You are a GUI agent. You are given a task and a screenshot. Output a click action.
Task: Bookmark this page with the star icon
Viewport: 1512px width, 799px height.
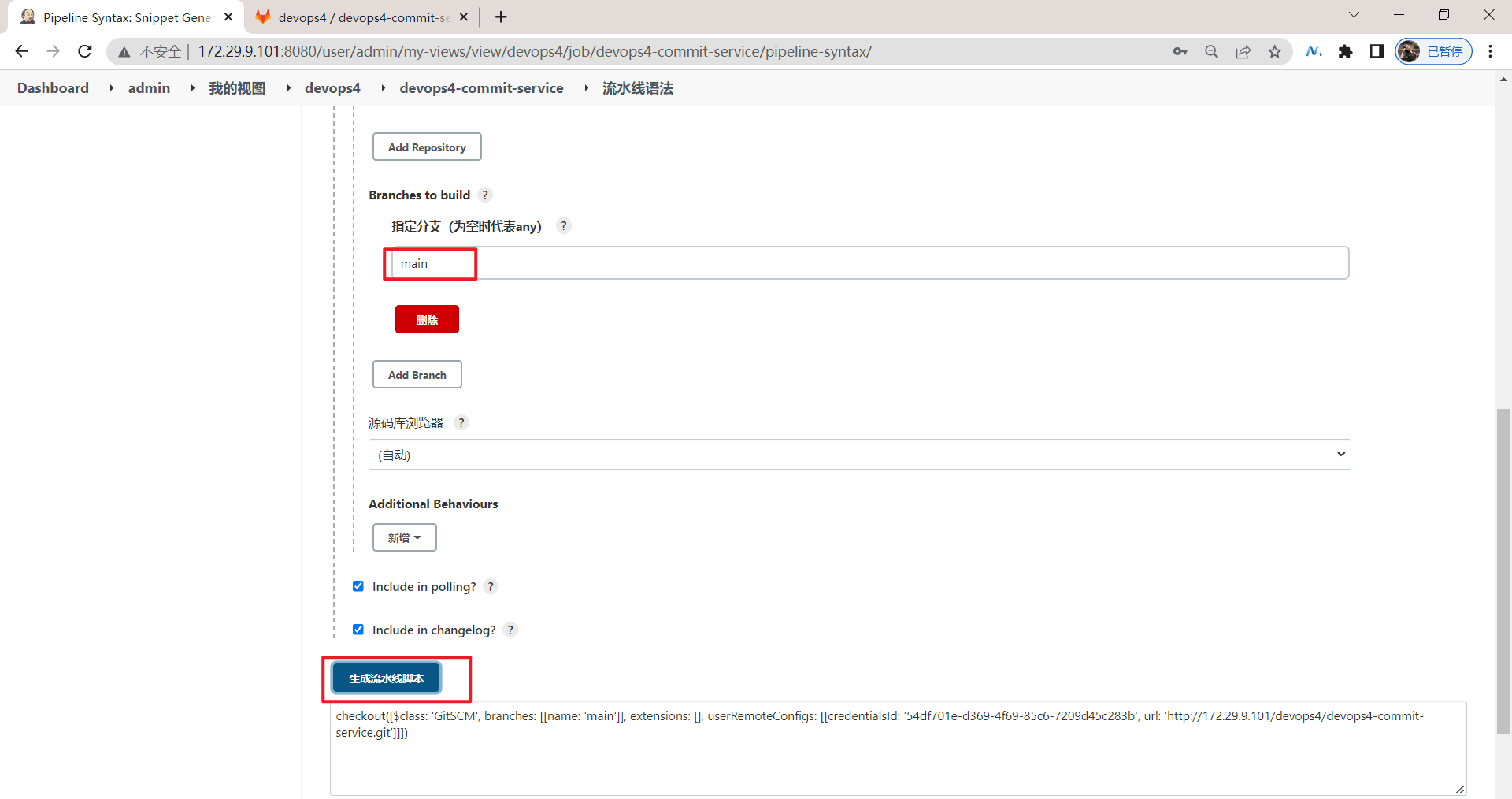1274,51
